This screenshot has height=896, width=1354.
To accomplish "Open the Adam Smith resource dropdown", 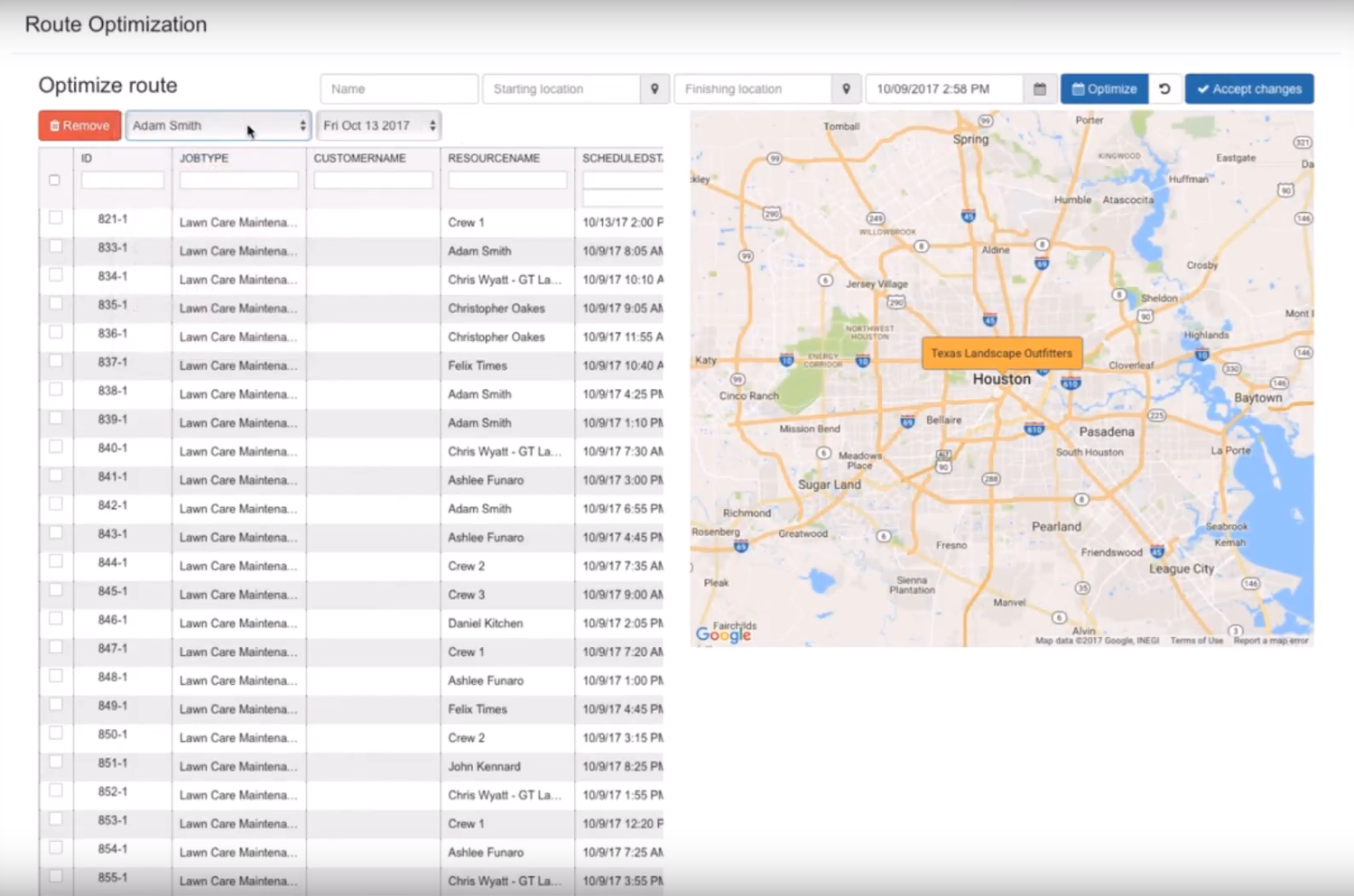I will click(217, 125).
